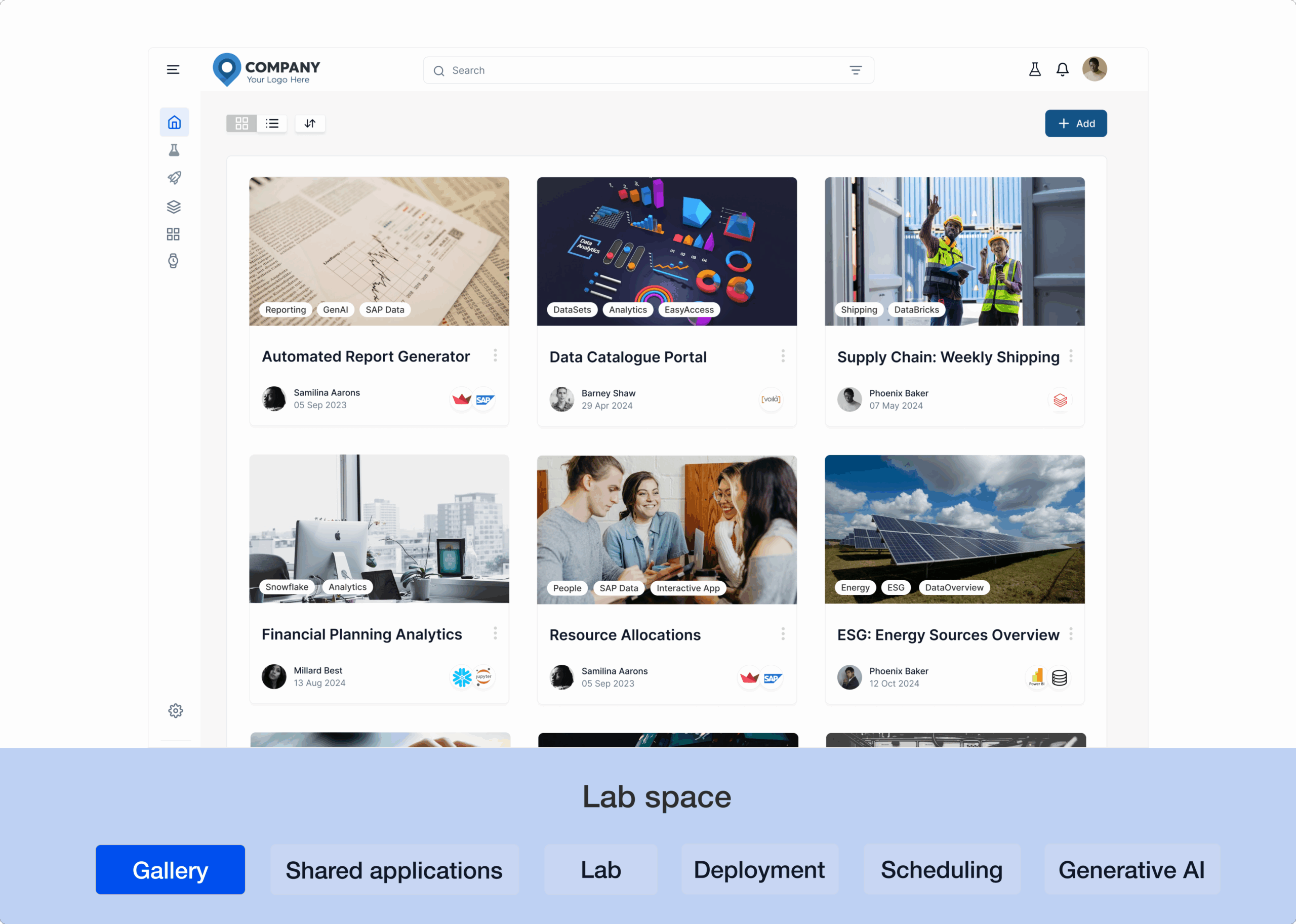Screen dimensions: 1296x924
Task: Select the Scheduling tab
Action: tap(942, 869)
